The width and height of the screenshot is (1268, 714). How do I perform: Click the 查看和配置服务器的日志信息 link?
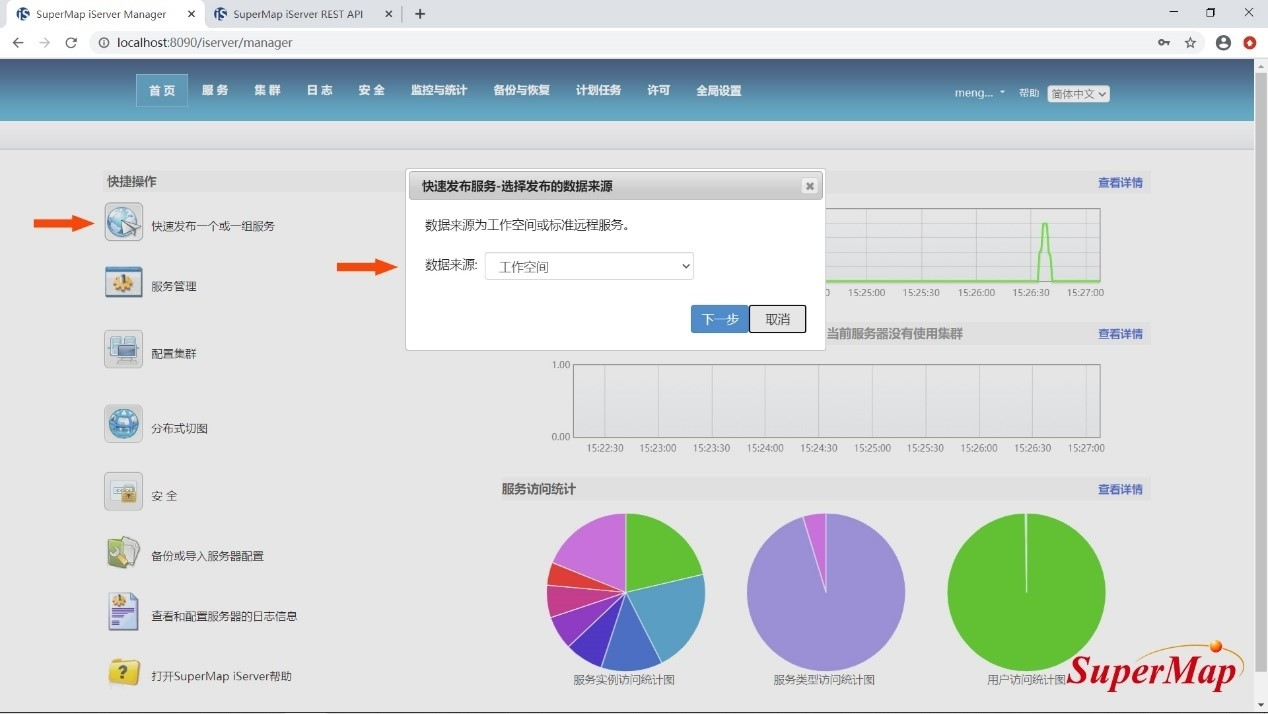(x=224, y=616)
